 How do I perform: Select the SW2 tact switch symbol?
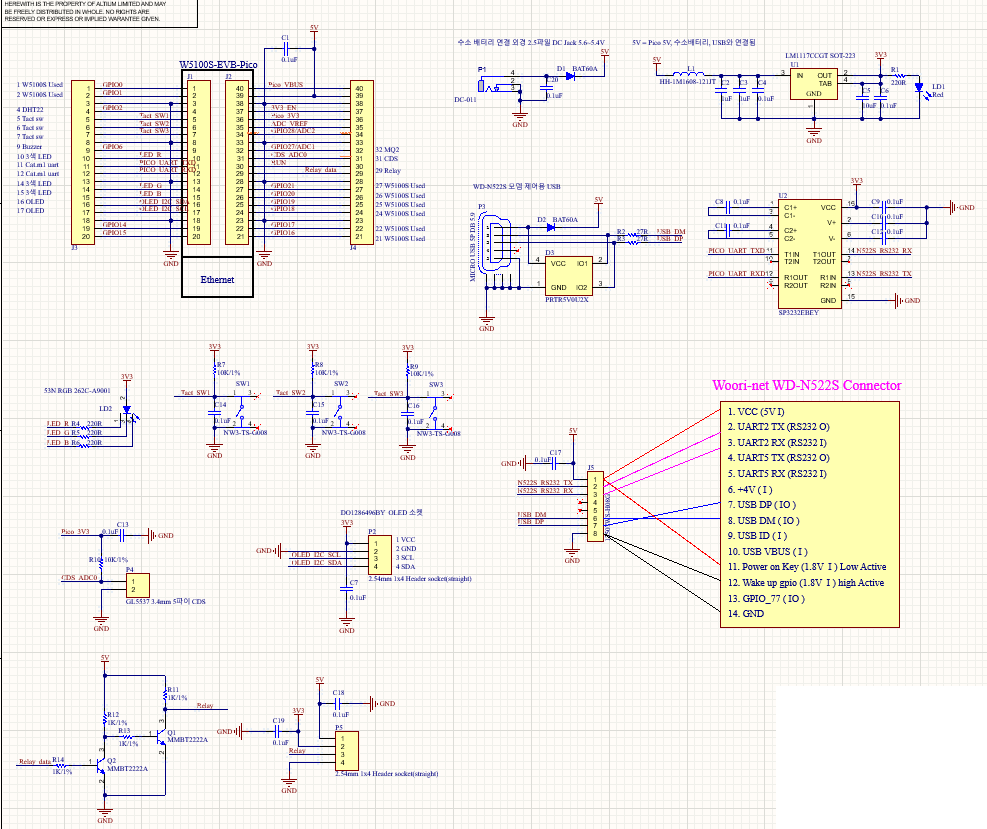point(340,410)
